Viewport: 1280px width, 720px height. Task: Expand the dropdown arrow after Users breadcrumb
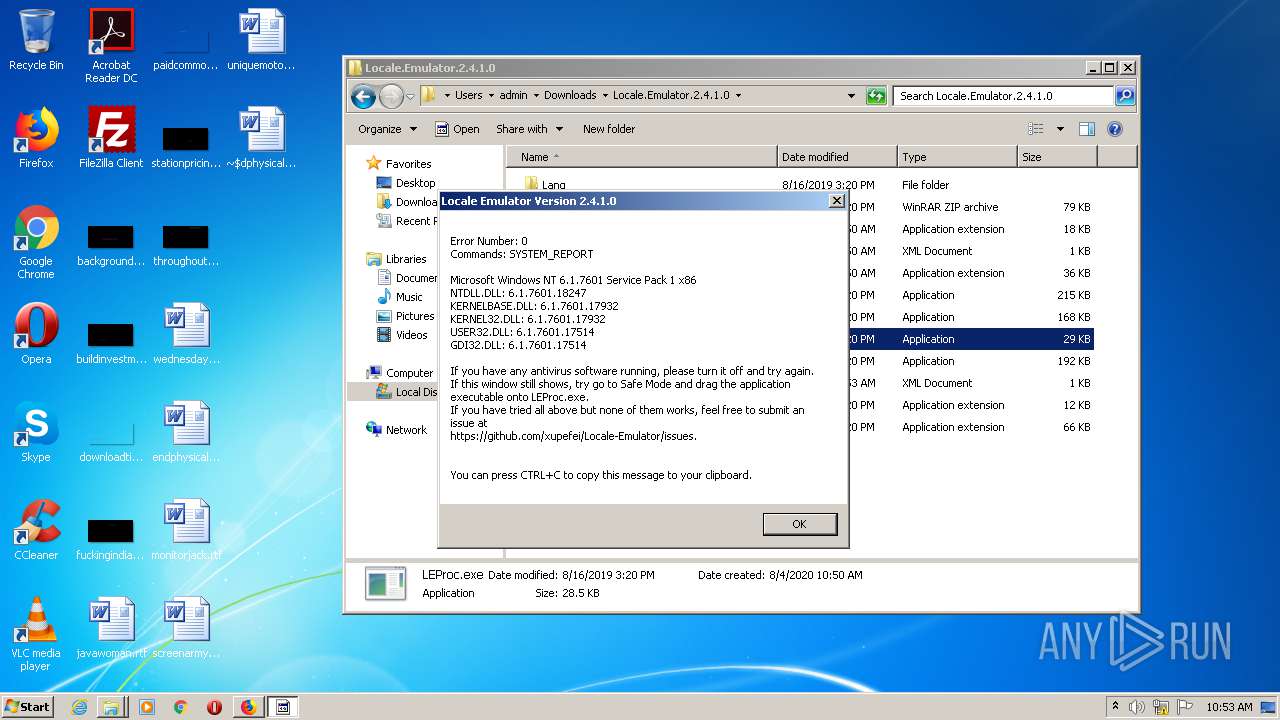point(491,96)
